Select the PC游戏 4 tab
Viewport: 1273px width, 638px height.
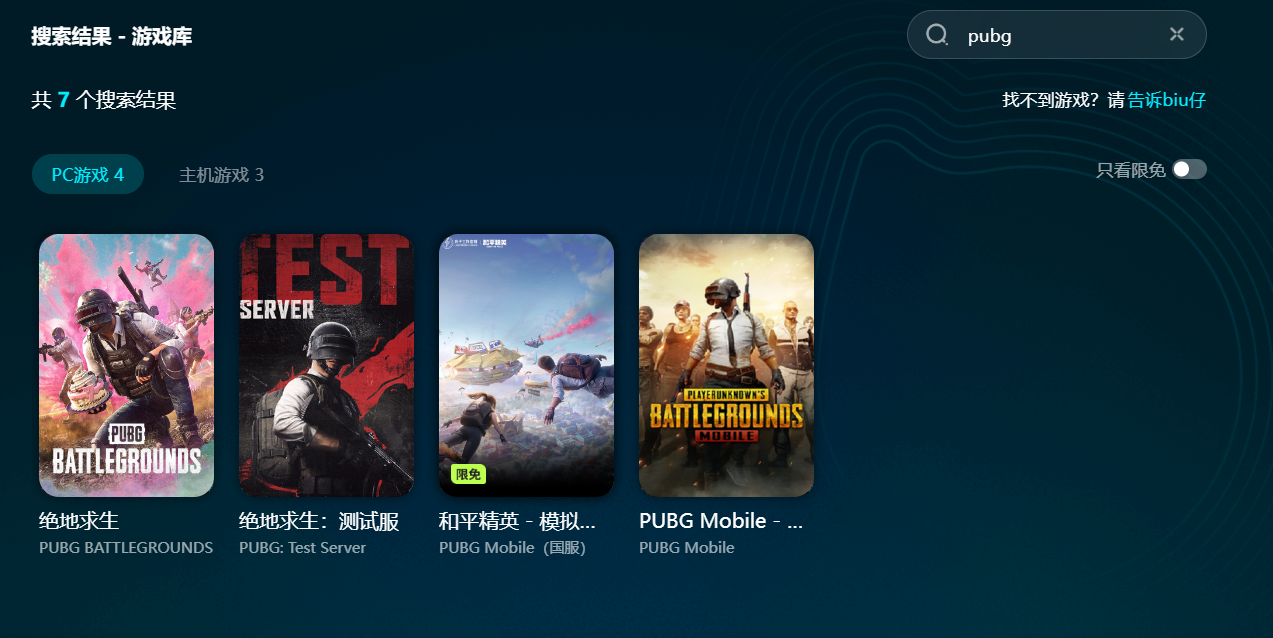point(88,175)
